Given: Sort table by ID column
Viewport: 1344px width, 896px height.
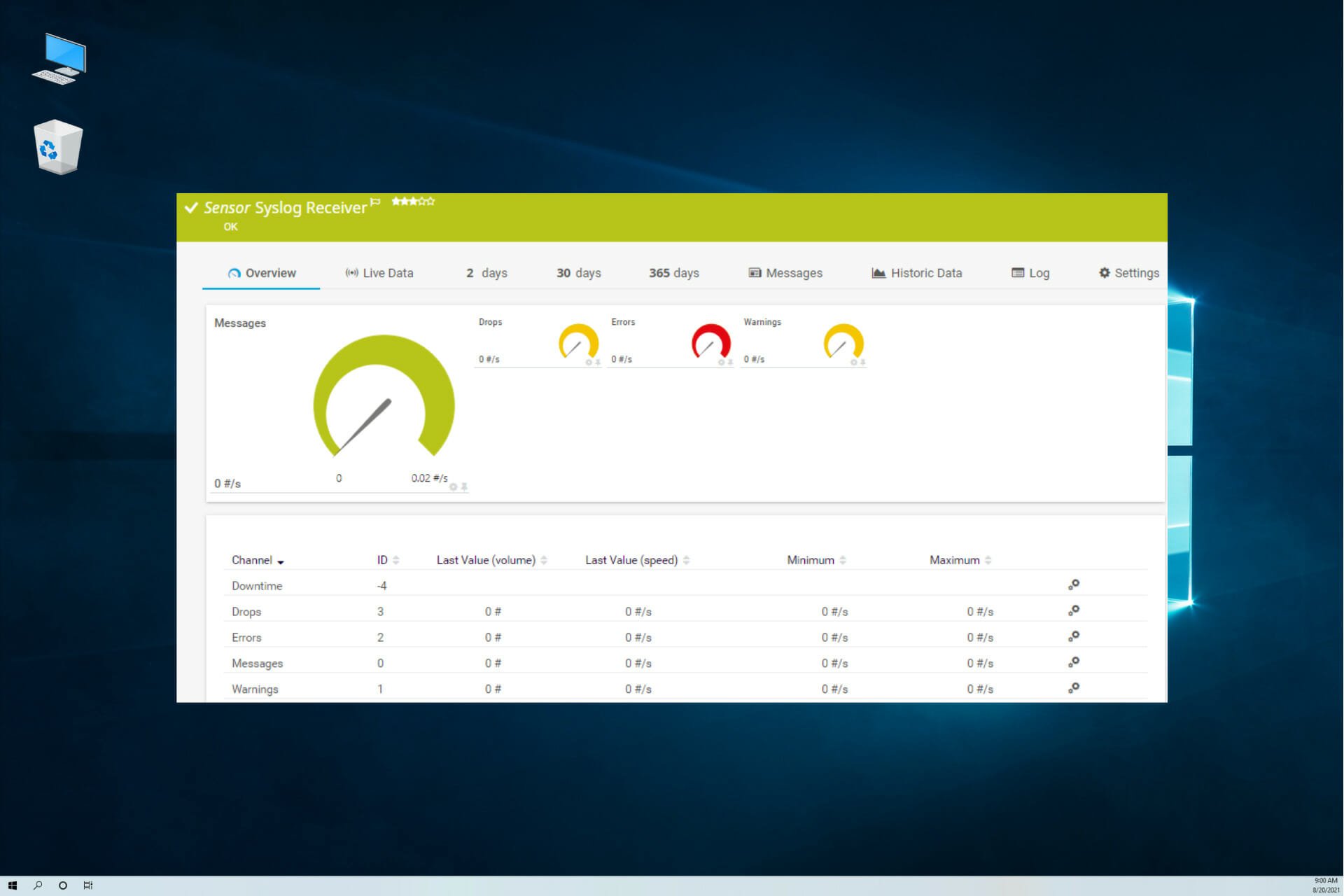Looking at the screenshot, I should point(388,560).
